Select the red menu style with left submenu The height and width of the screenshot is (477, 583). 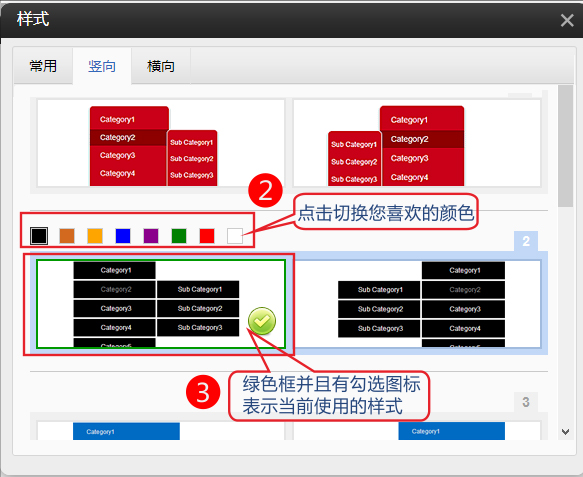click(417, 143)
